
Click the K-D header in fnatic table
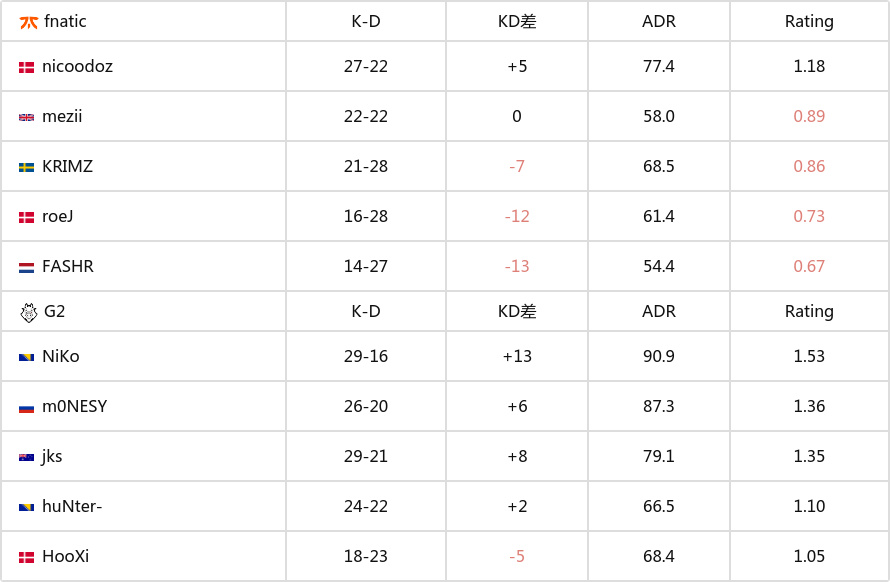point(366,22)
